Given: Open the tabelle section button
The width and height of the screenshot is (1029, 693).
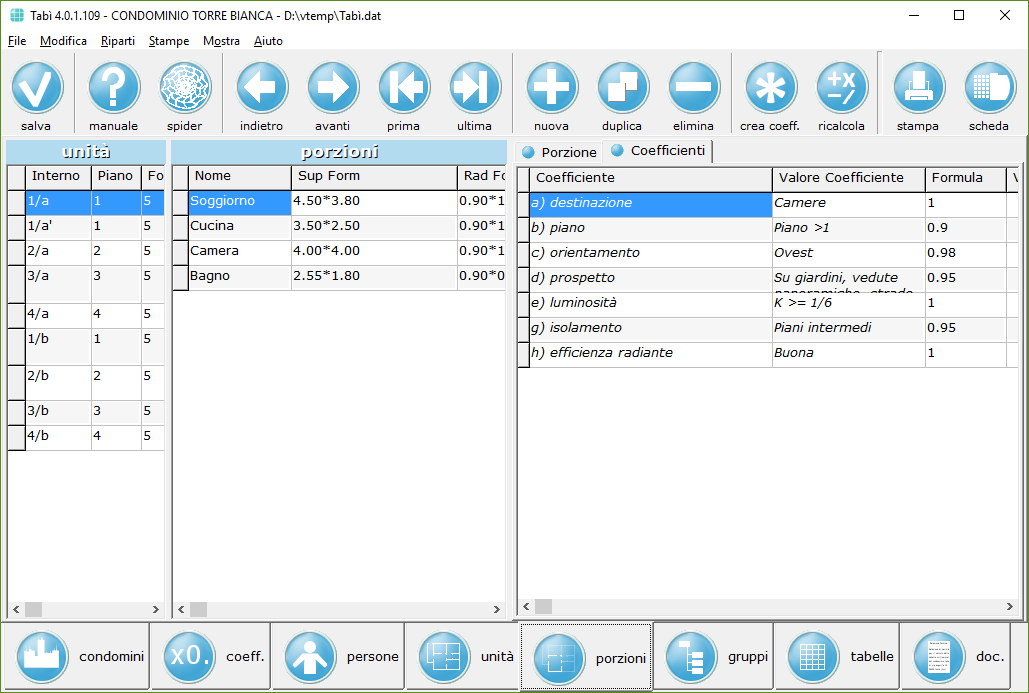Looking at the screenshot, I should click(x=837, y=657).
